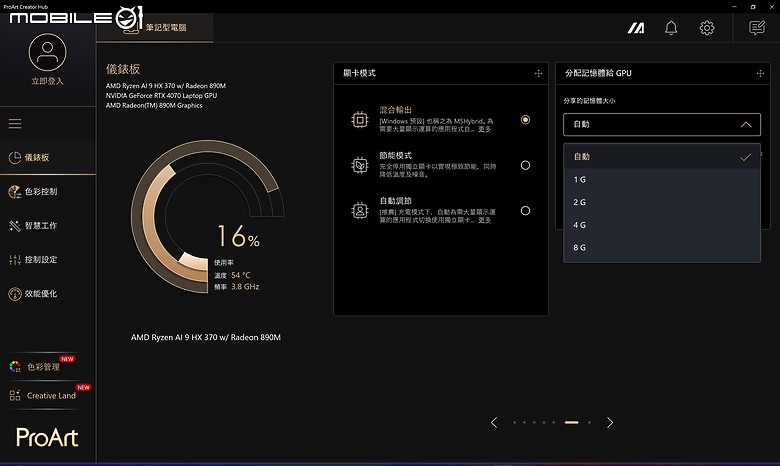Open the 控制設定 control settings section
This screenshot has height=466, width=780.
tap(48, 259)
